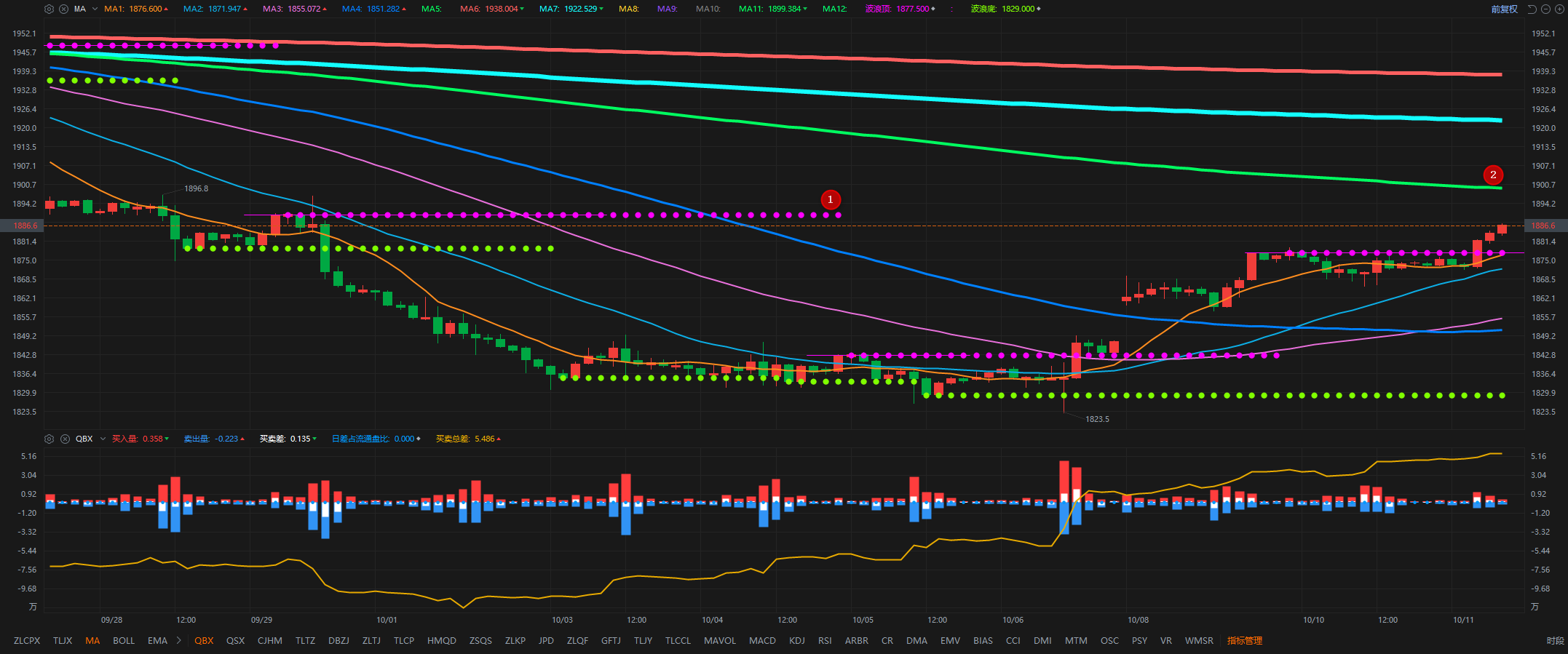Screen dimensions: 1568x654
Task: Switch sub-chart to PSY
Action: click(1139, 640)
